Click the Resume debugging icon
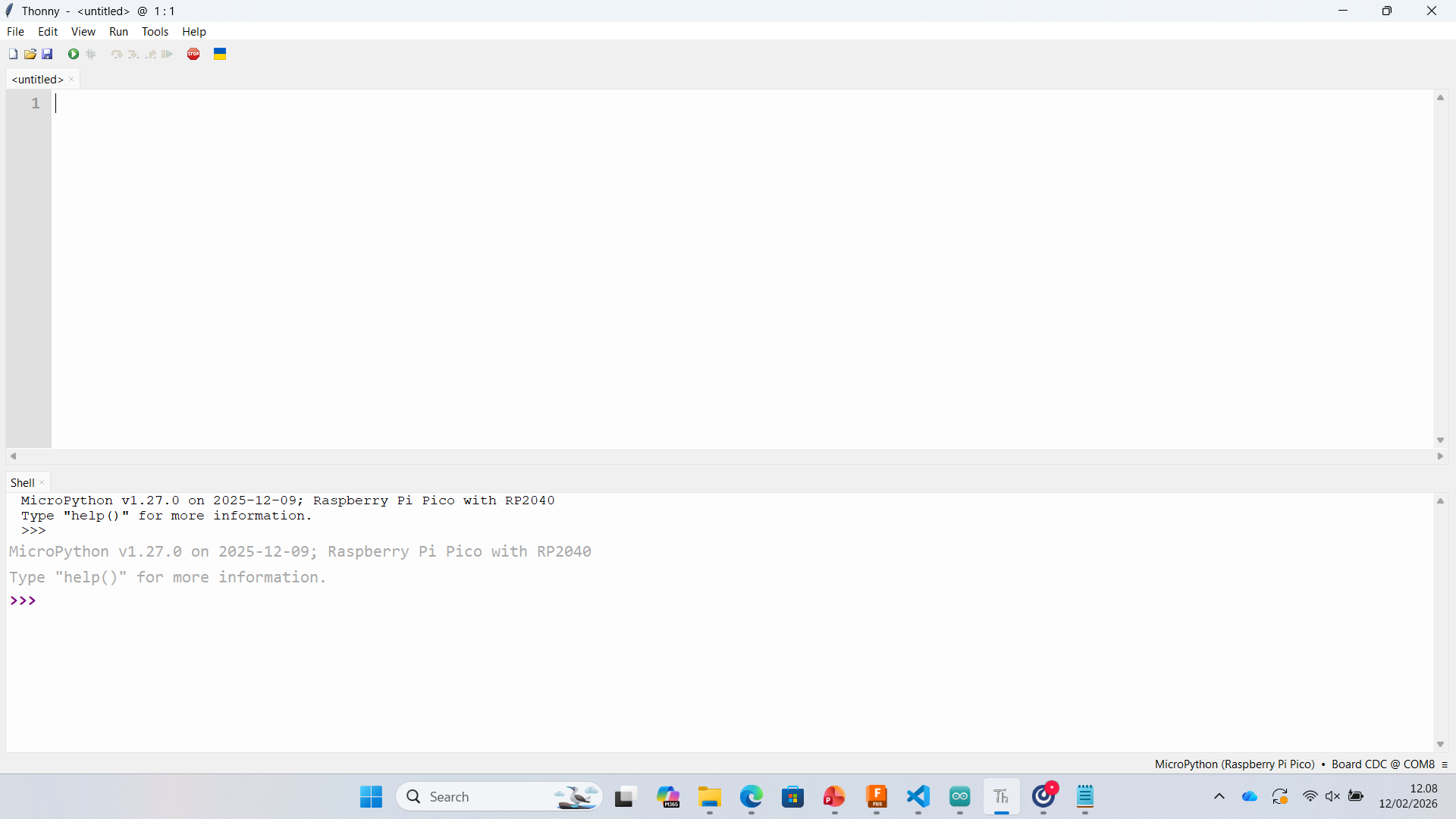The image size is (1456, 819). click(x=168, y=54)
